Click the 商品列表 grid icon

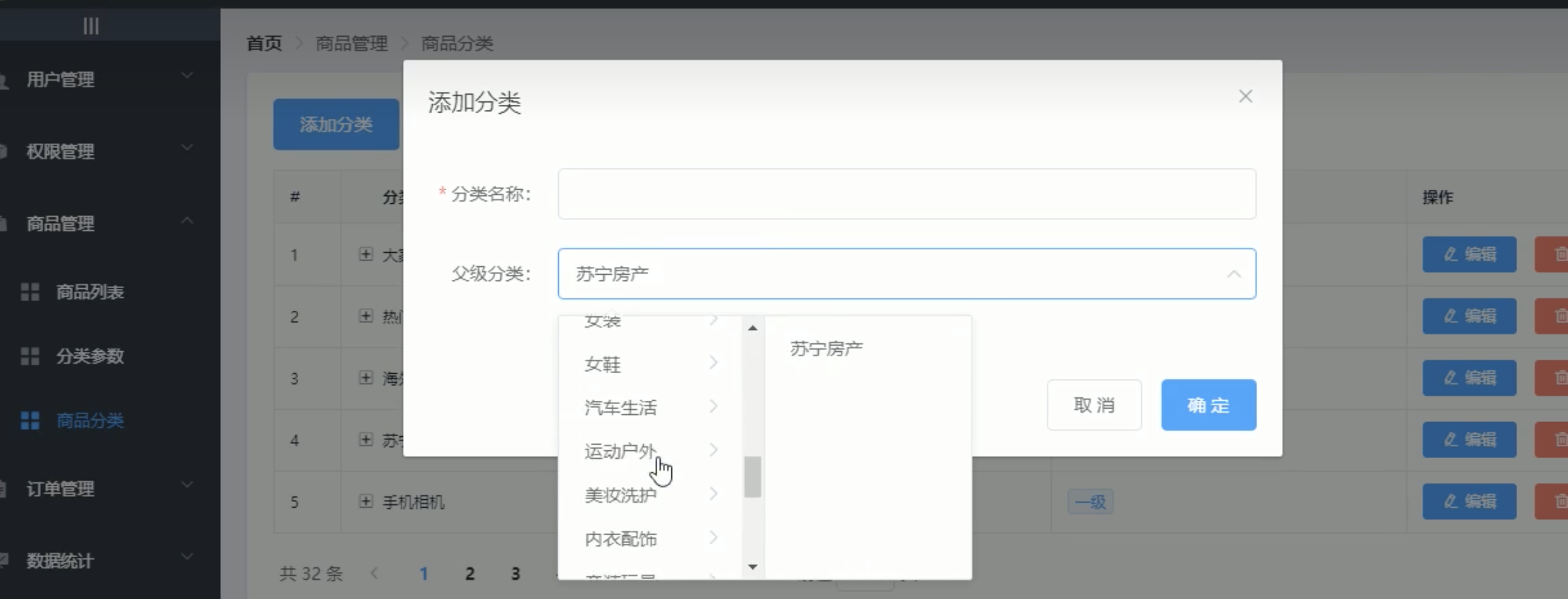(x=30, y=292)
